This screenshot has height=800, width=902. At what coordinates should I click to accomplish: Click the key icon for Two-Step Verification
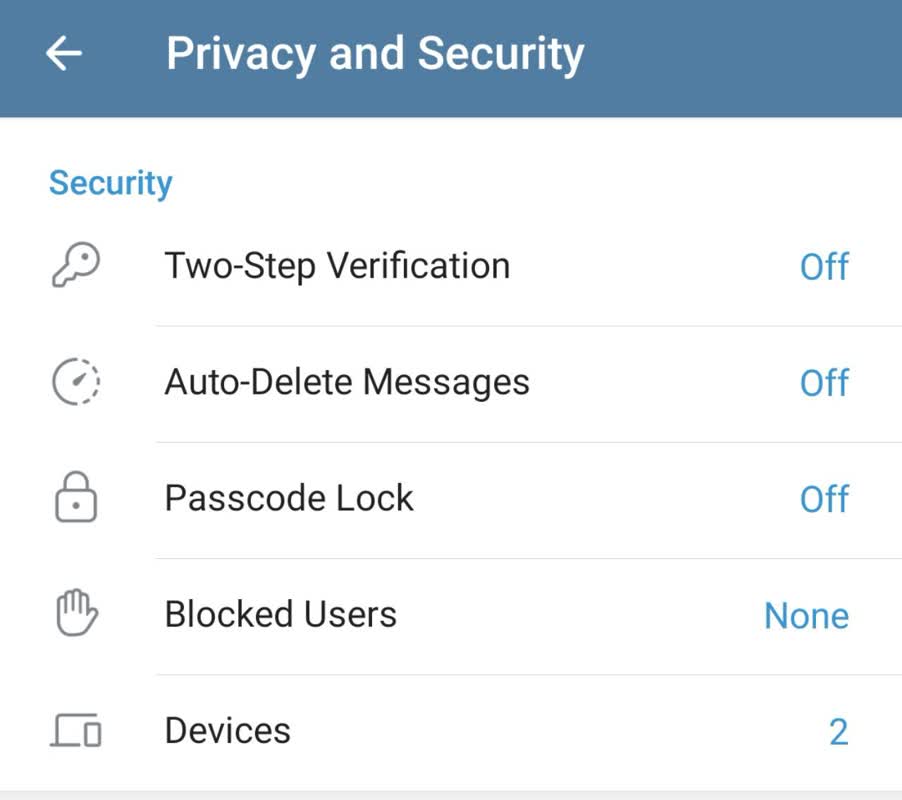click(x=76, y=266)
